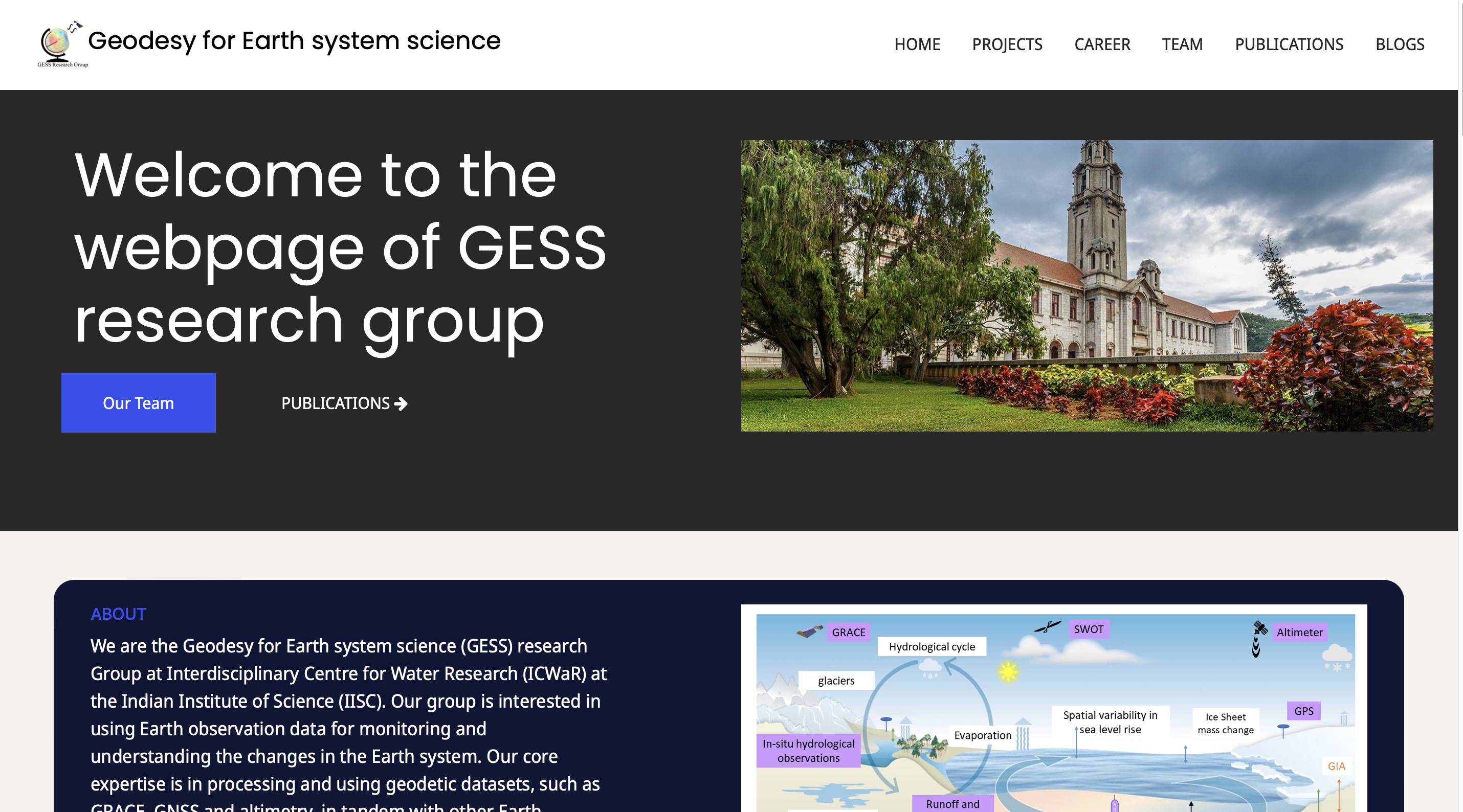This screenshot has width=1463, height=812.
Task: Click the Geodesy for Earth system science title
Action: [x=294, y=41]
